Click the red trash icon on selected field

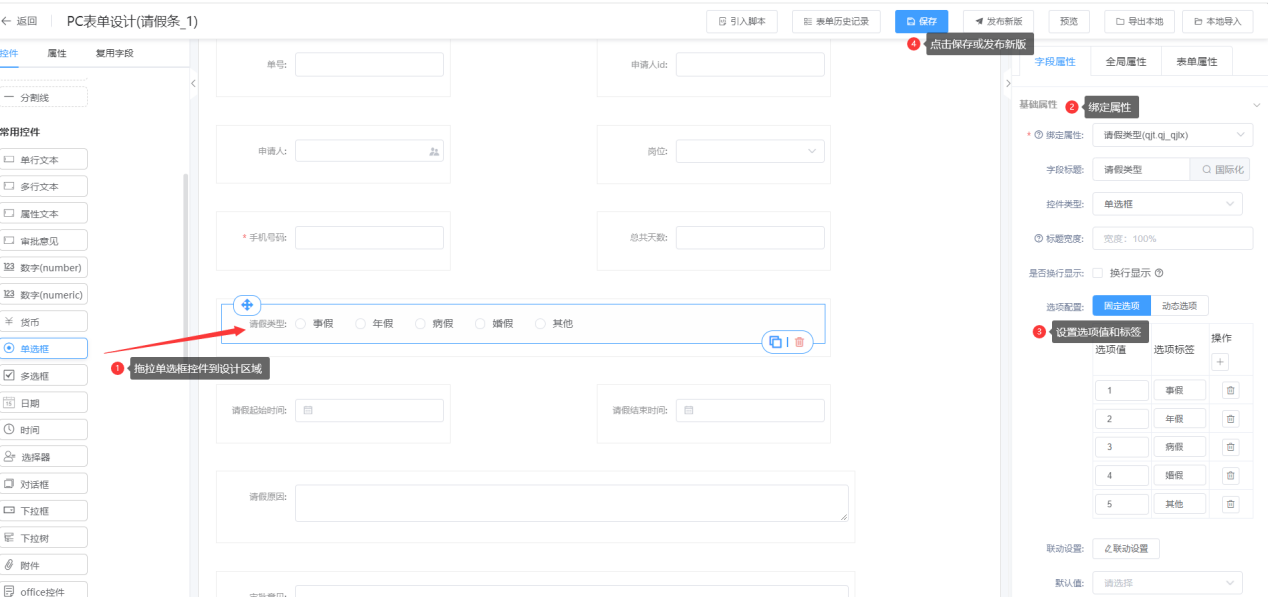[x=799, y=342]
